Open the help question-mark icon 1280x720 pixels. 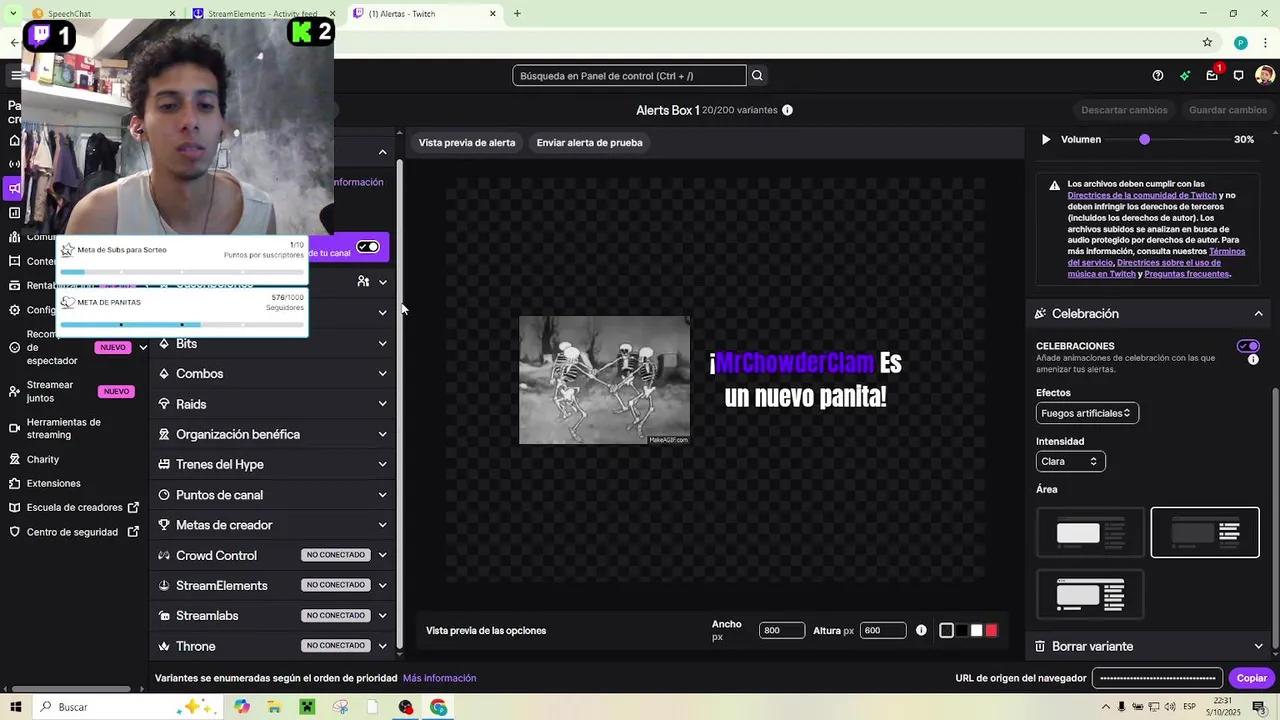pos(1158,76)
